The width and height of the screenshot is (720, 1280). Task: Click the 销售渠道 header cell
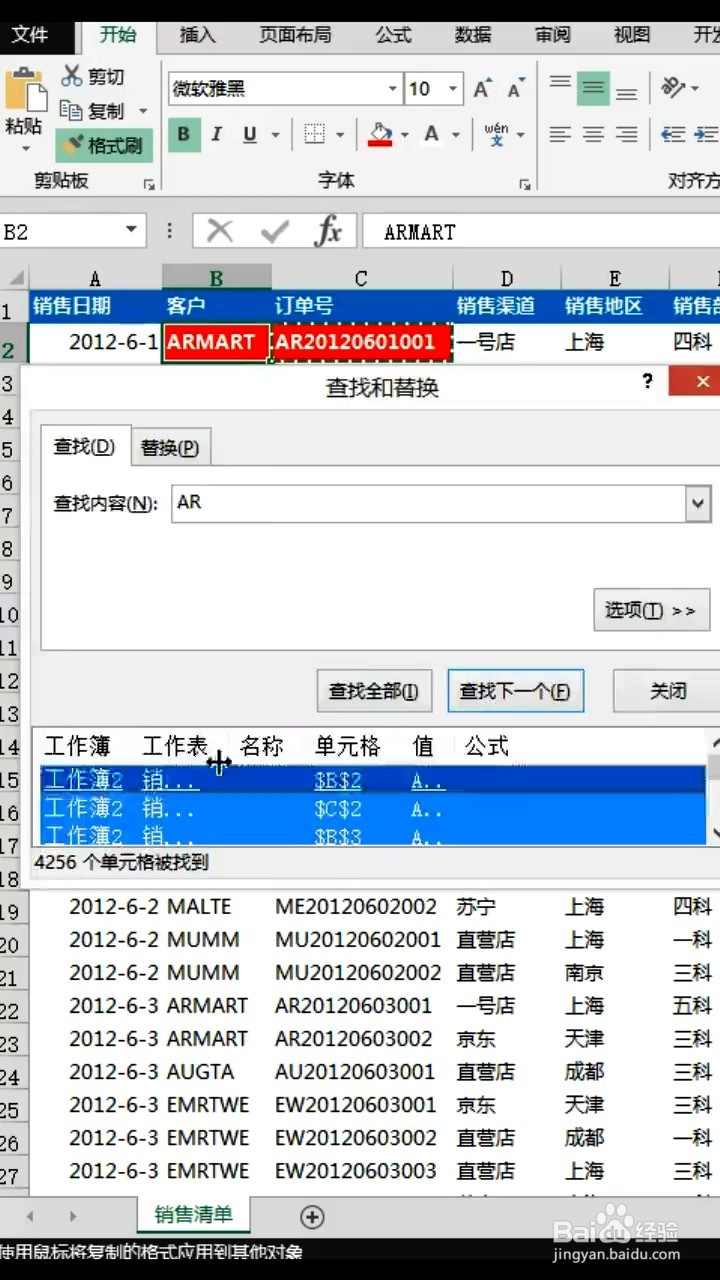tap(507, 306)
